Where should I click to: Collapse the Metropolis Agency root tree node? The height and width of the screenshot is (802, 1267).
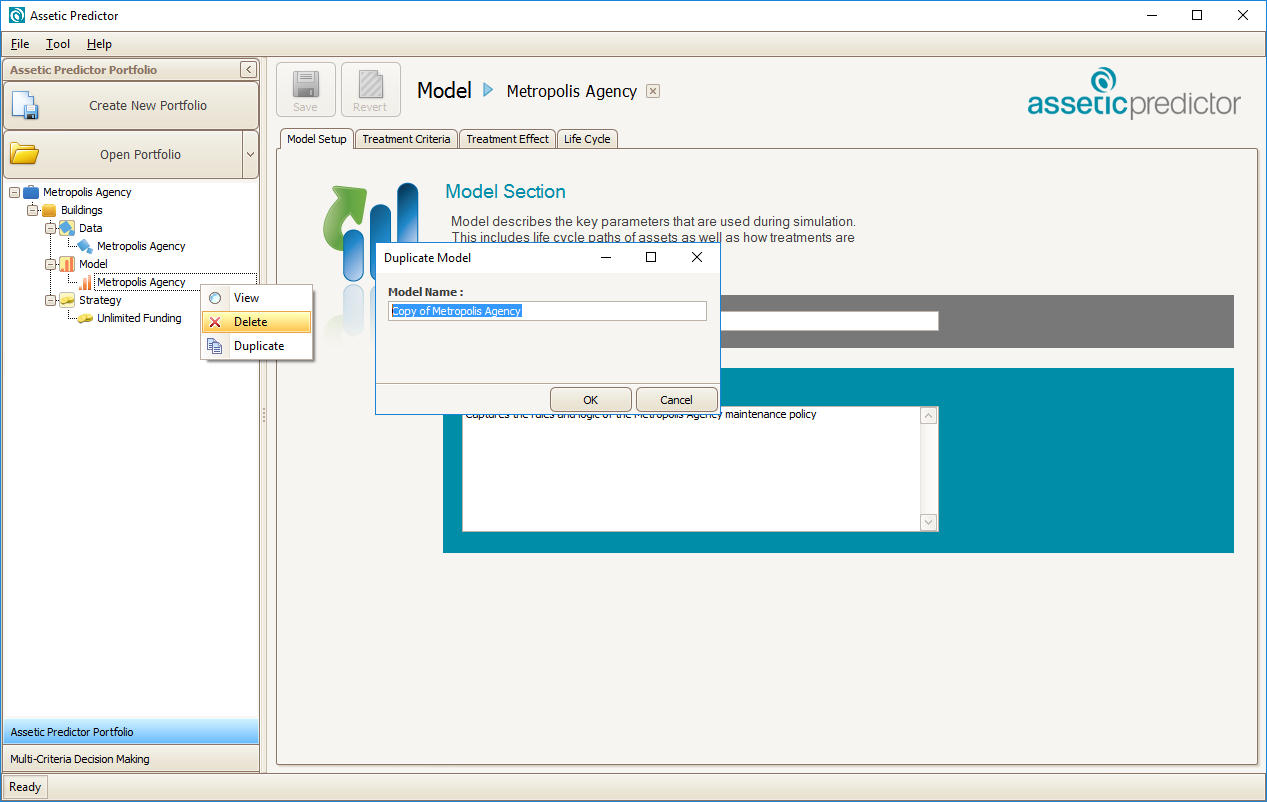click(x=14, y=192)
